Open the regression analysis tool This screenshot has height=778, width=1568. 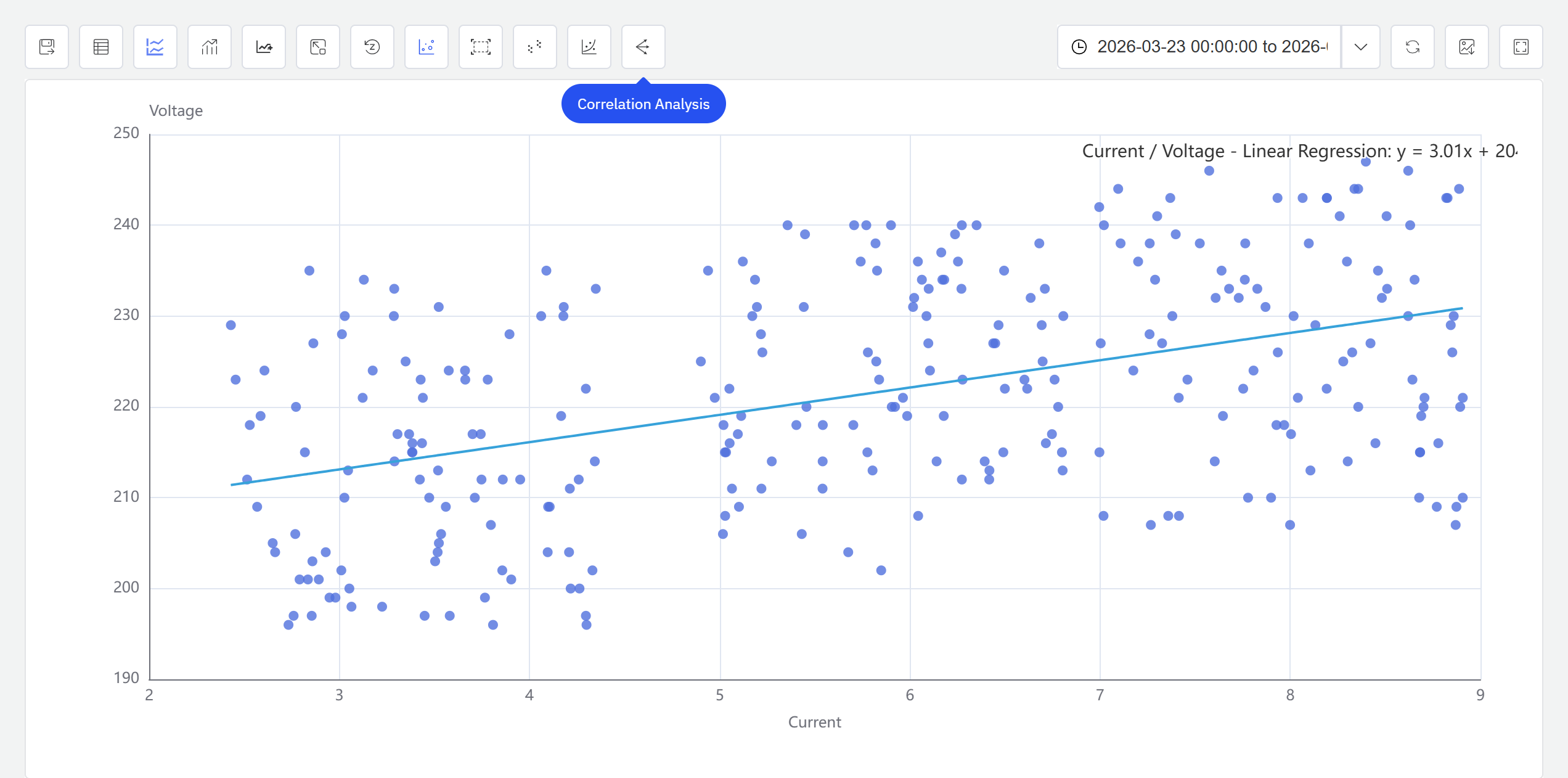pos(589,47)
